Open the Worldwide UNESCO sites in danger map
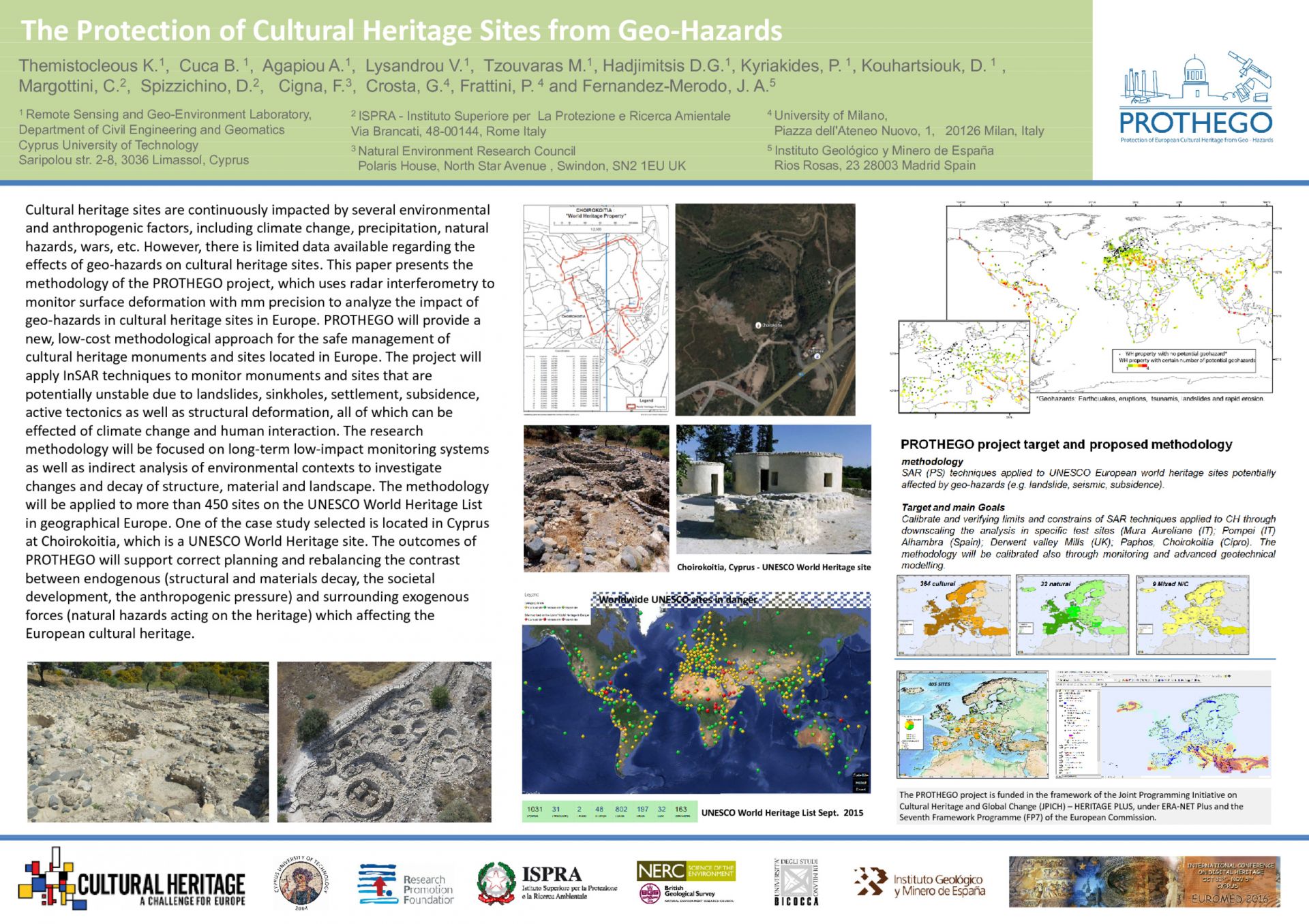 pyautogui.click(x=696, y=692)
